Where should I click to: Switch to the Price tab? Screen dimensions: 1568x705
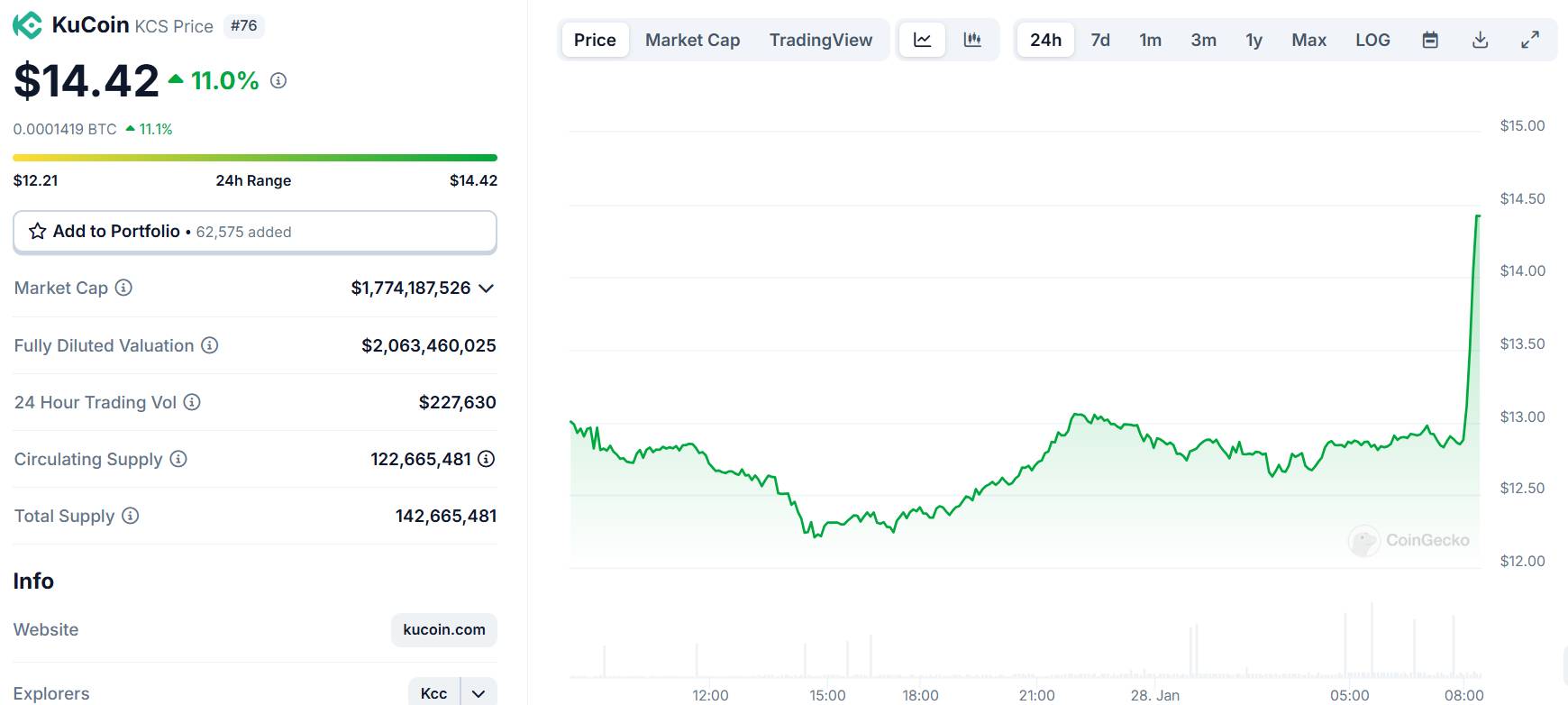pos(595,40)
